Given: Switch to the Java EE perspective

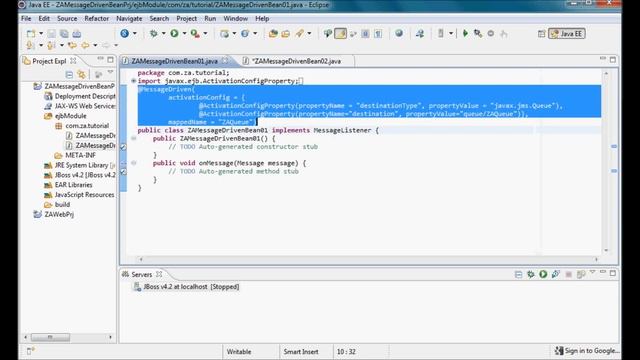Looking at the screenshot, I should point(567,33).
